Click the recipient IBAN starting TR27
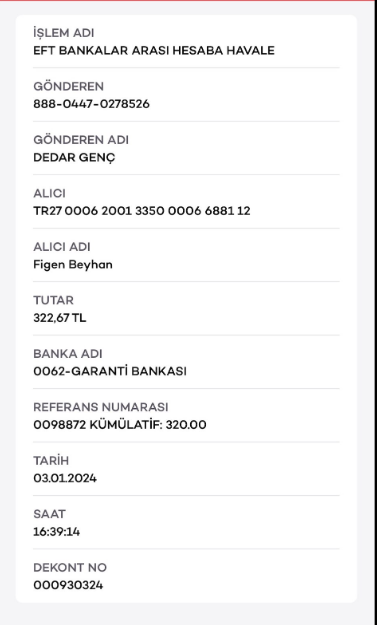Viewport: 377px width, 625px height. [x=141, y=211]
